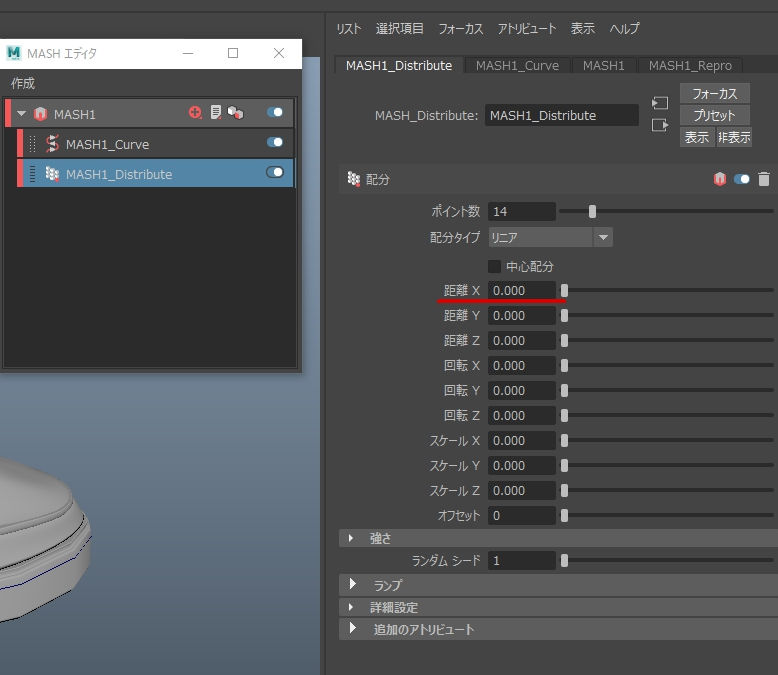
Task: Click the 距離 Z slider handle
Action: 564,340
